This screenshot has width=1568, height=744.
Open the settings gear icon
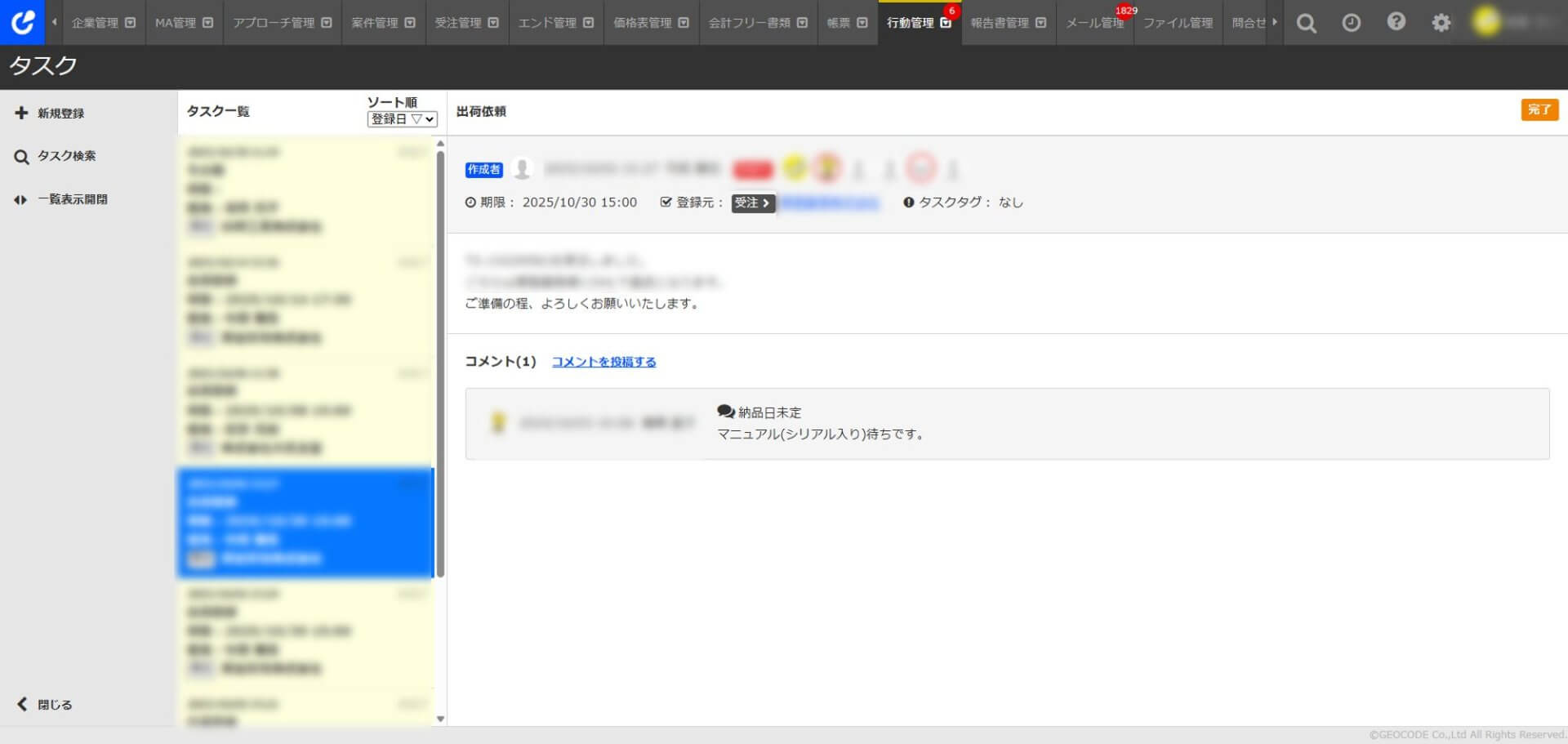pos(1441,23)
